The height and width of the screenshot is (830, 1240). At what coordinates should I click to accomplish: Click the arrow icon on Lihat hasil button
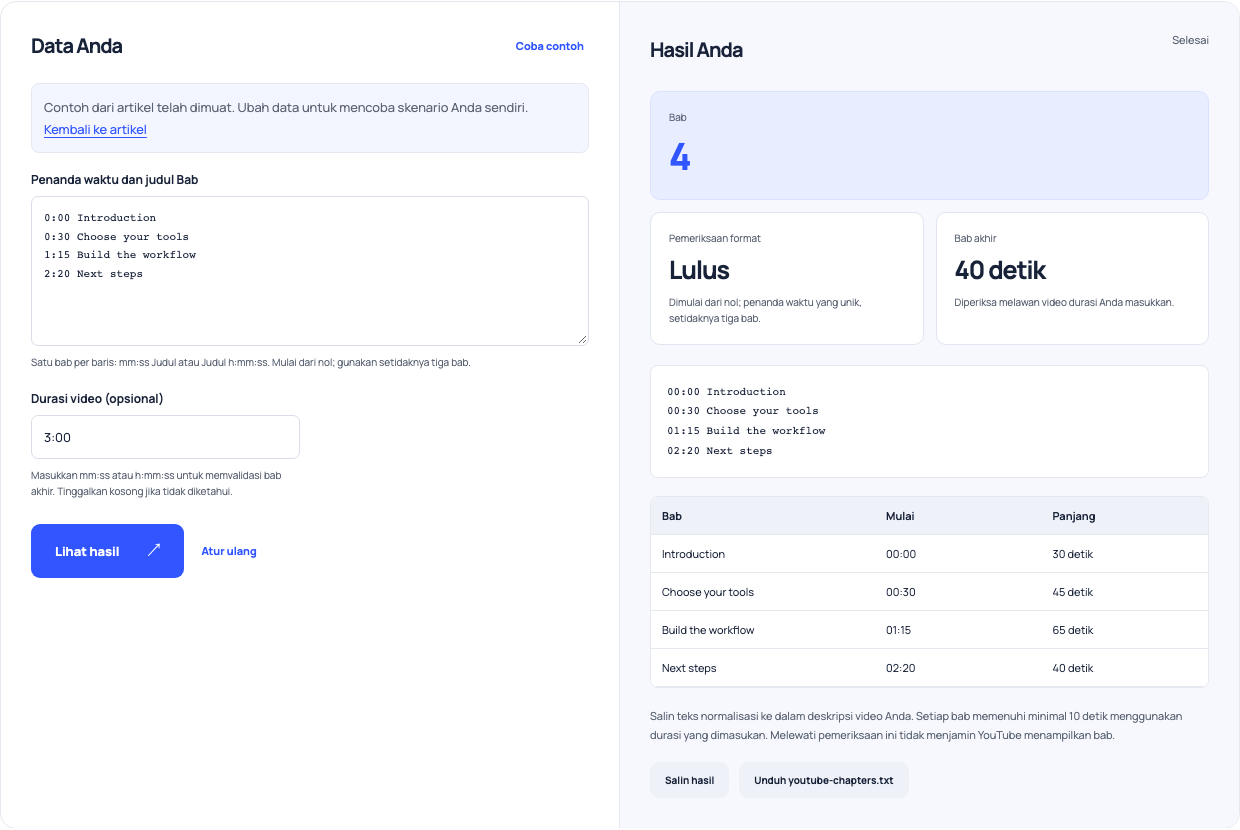[154, 550]
